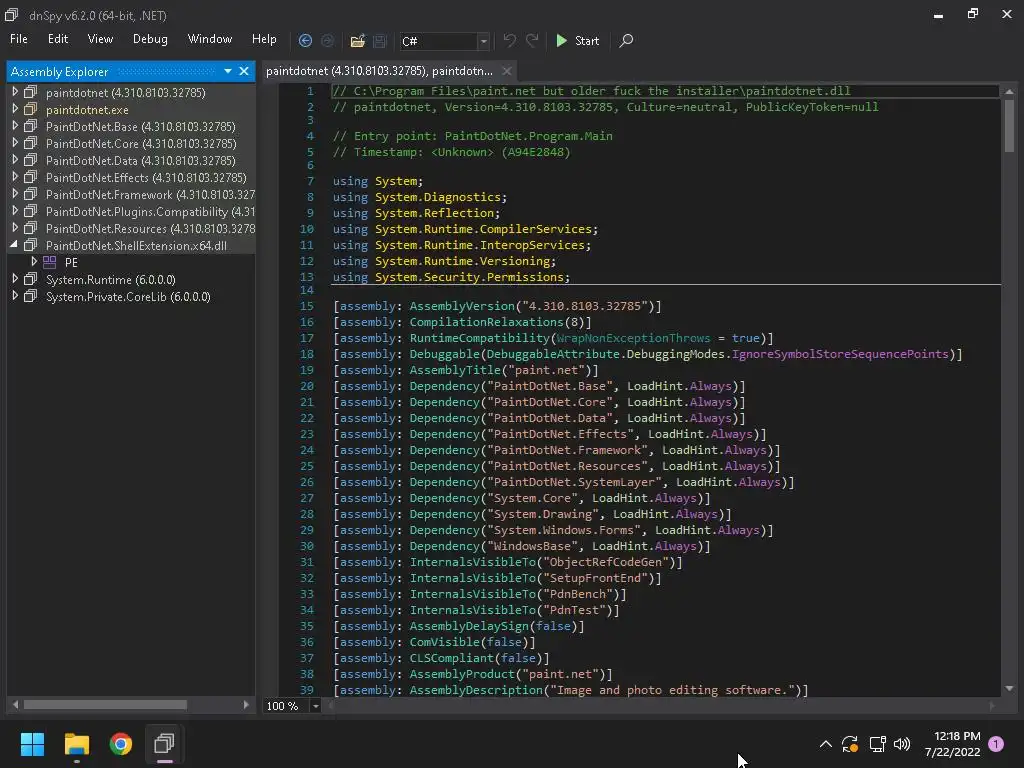Screen dimensions: 1024x768
Task: Click the PE node icon
Action: [50, 262]
